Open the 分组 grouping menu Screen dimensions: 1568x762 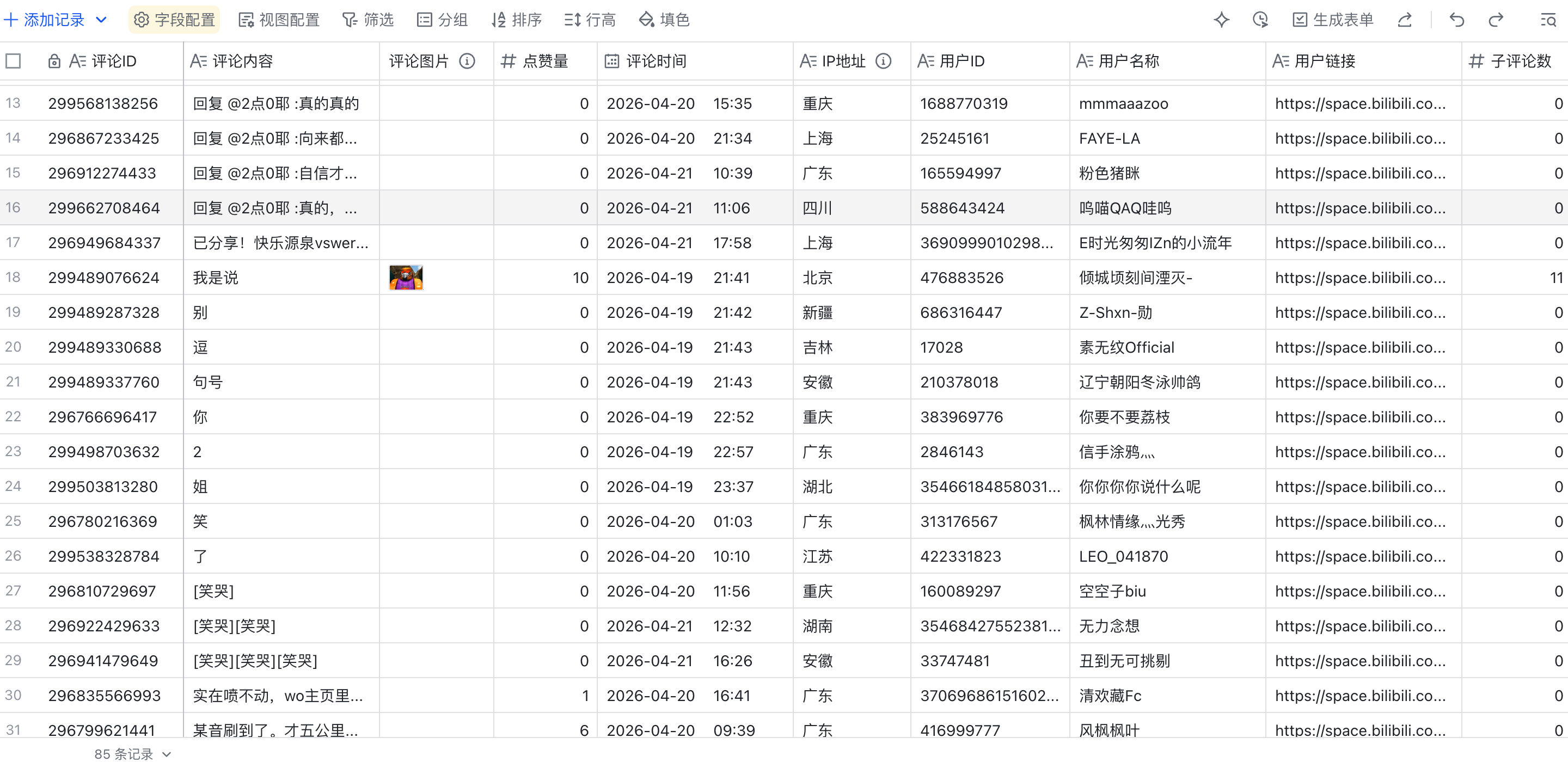(x=442, y=20)
